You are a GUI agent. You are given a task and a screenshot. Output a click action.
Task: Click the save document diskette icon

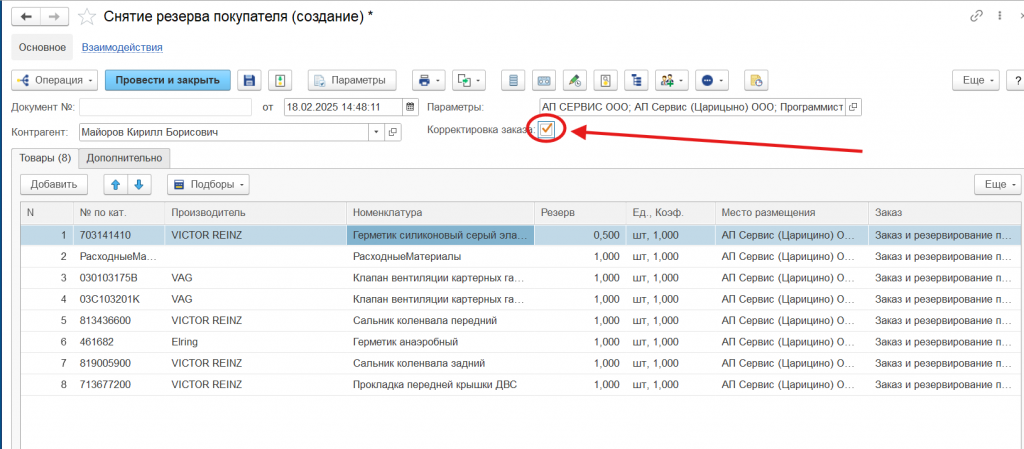[x=249, y=80]
